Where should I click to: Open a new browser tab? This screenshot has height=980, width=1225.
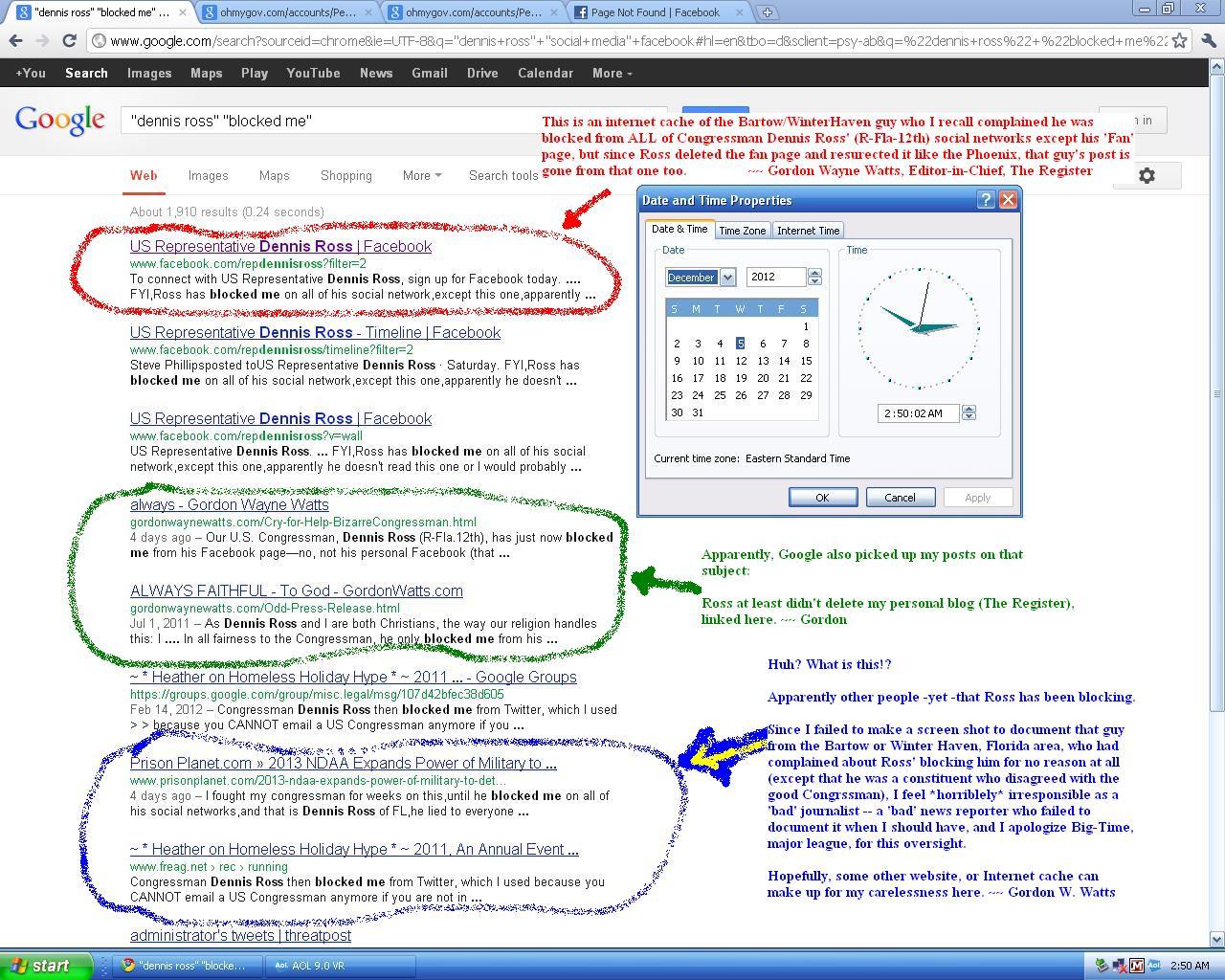[767, 12]
